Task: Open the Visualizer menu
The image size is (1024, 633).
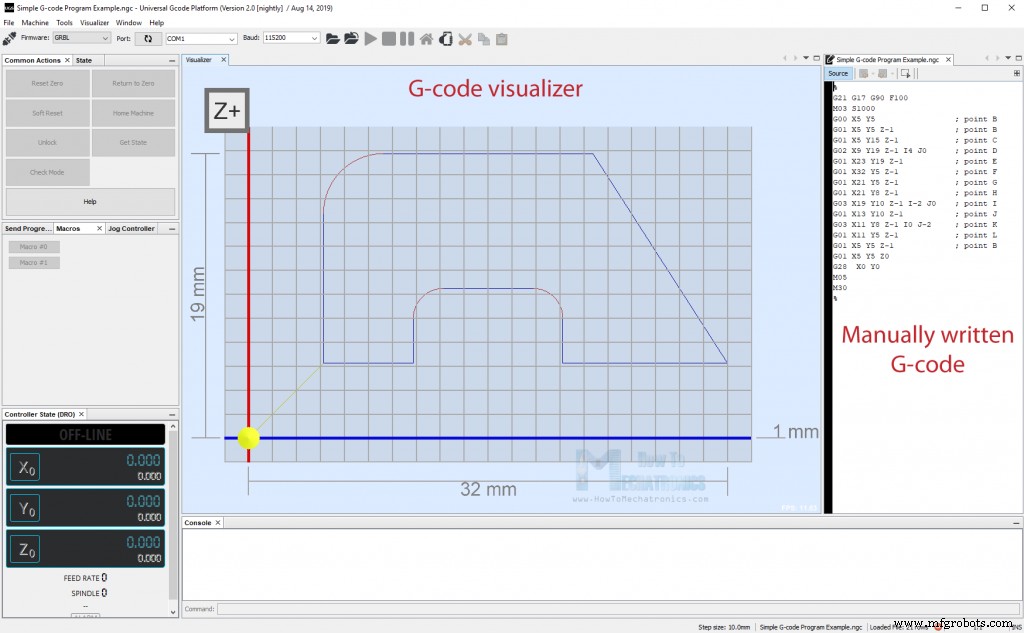Action: click(94, 22)
